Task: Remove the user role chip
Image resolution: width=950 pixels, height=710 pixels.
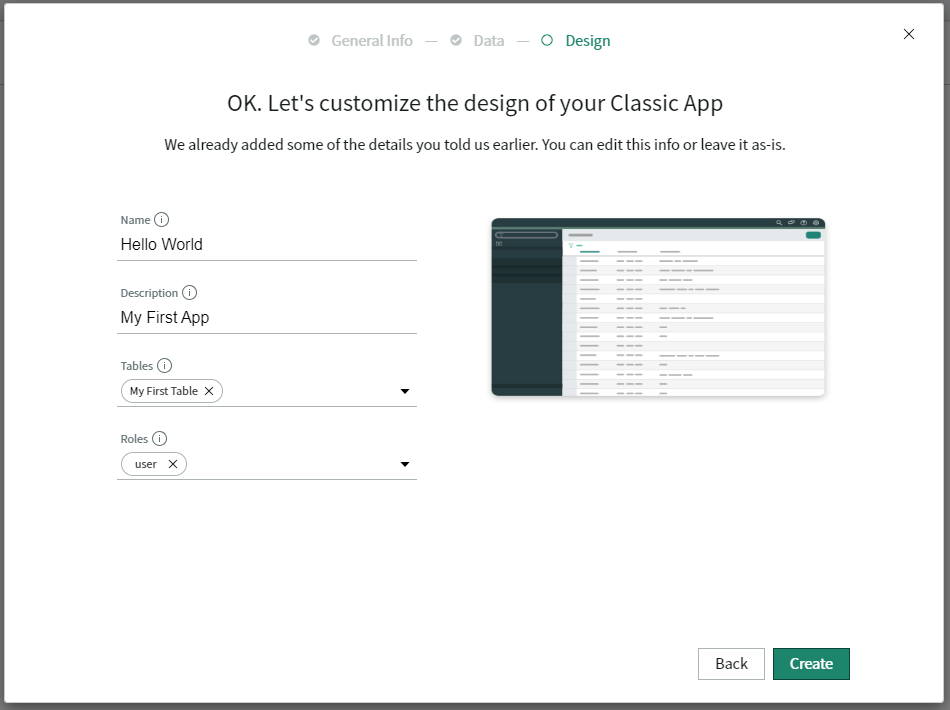Action: pyautogui.click(x=173, y=464)
